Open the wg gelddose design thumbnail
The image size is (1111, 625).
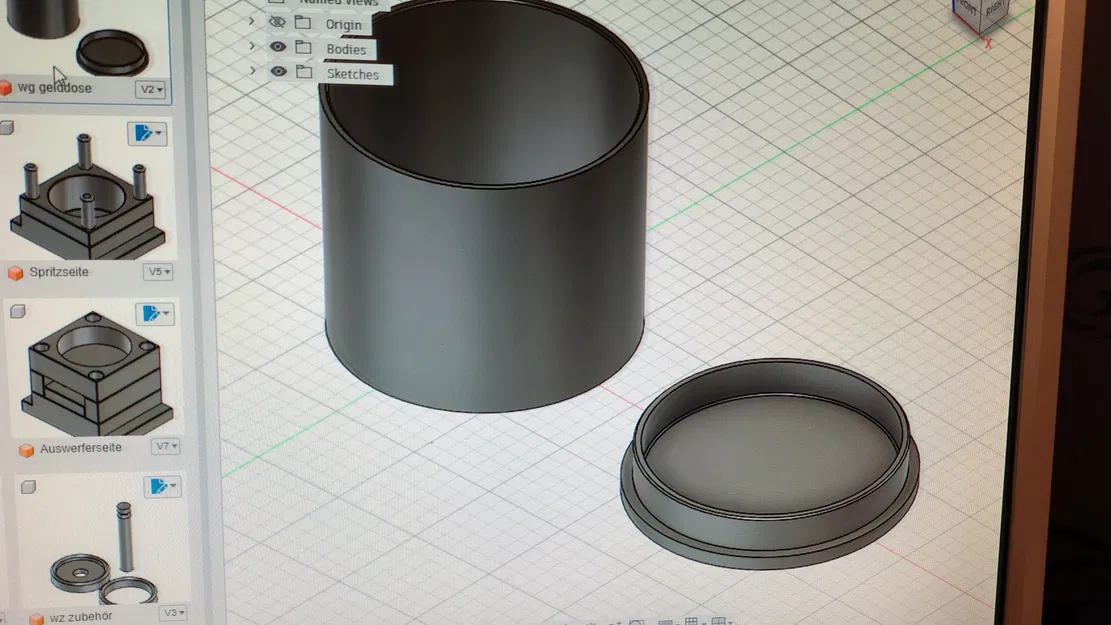point(81,37)
